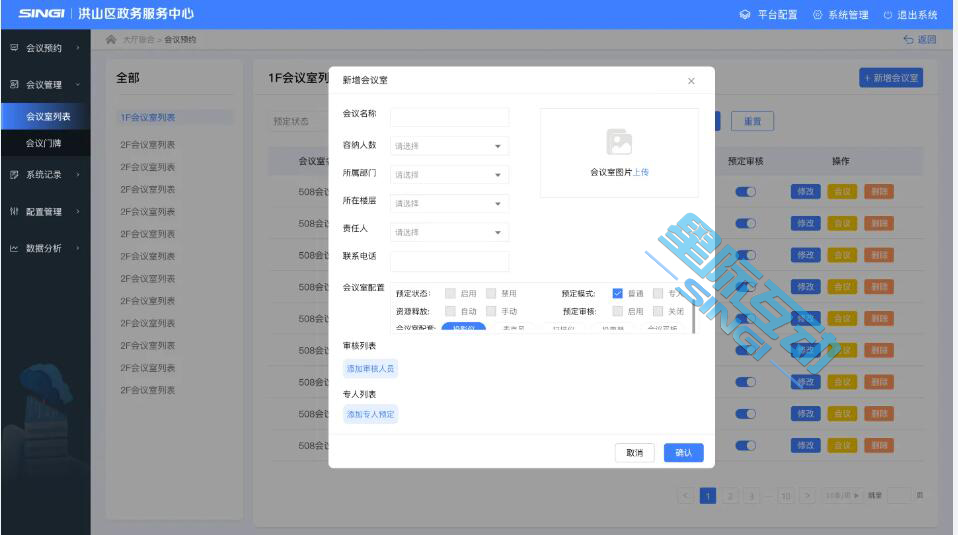Click the home icon in the breadcrumb
958x535 pixels.
[x=111, y=40]
